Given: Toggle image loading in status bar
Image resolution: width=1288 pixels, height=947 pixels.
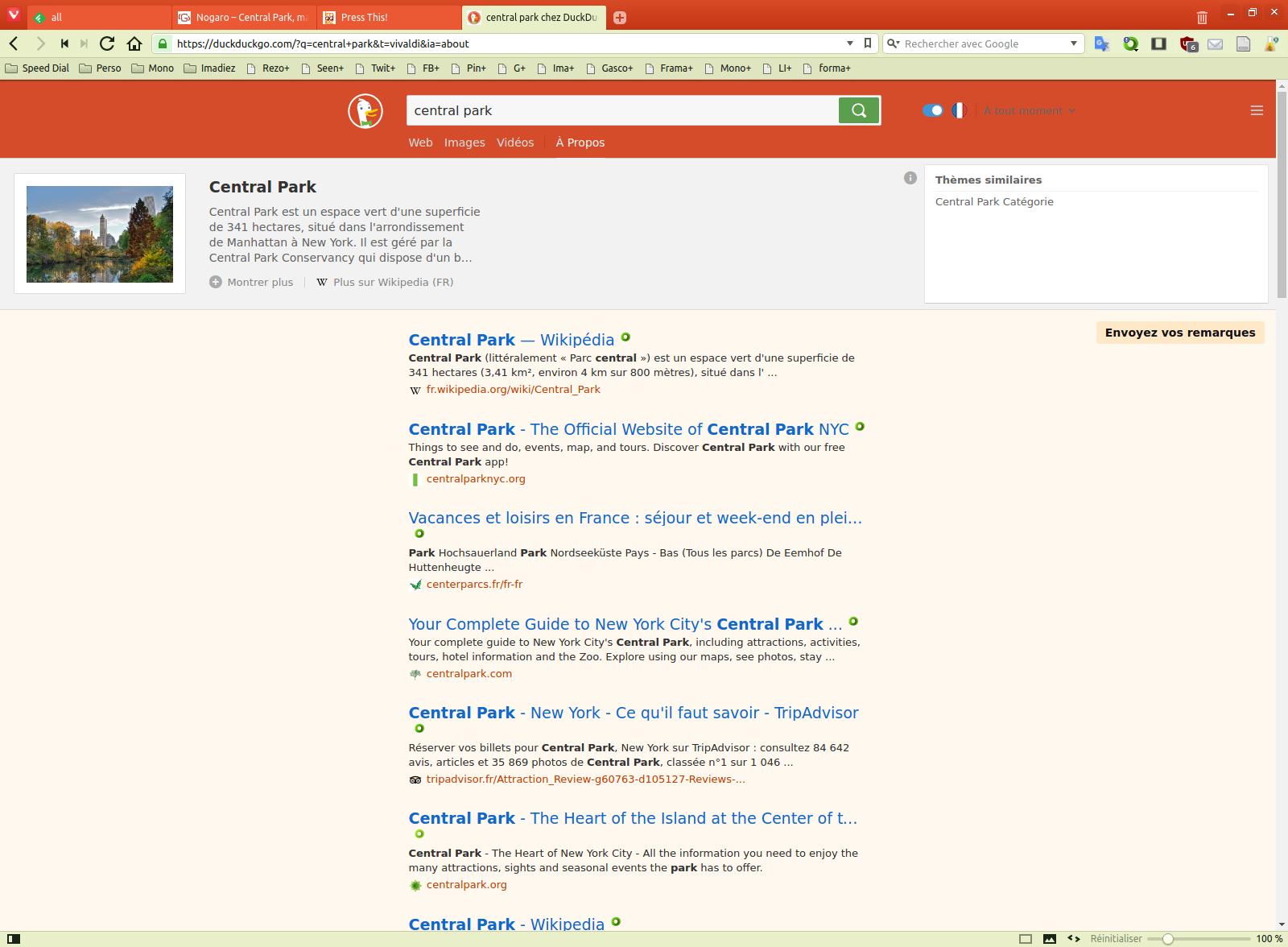Looking at the screenshot, I should click(1050, 939).
